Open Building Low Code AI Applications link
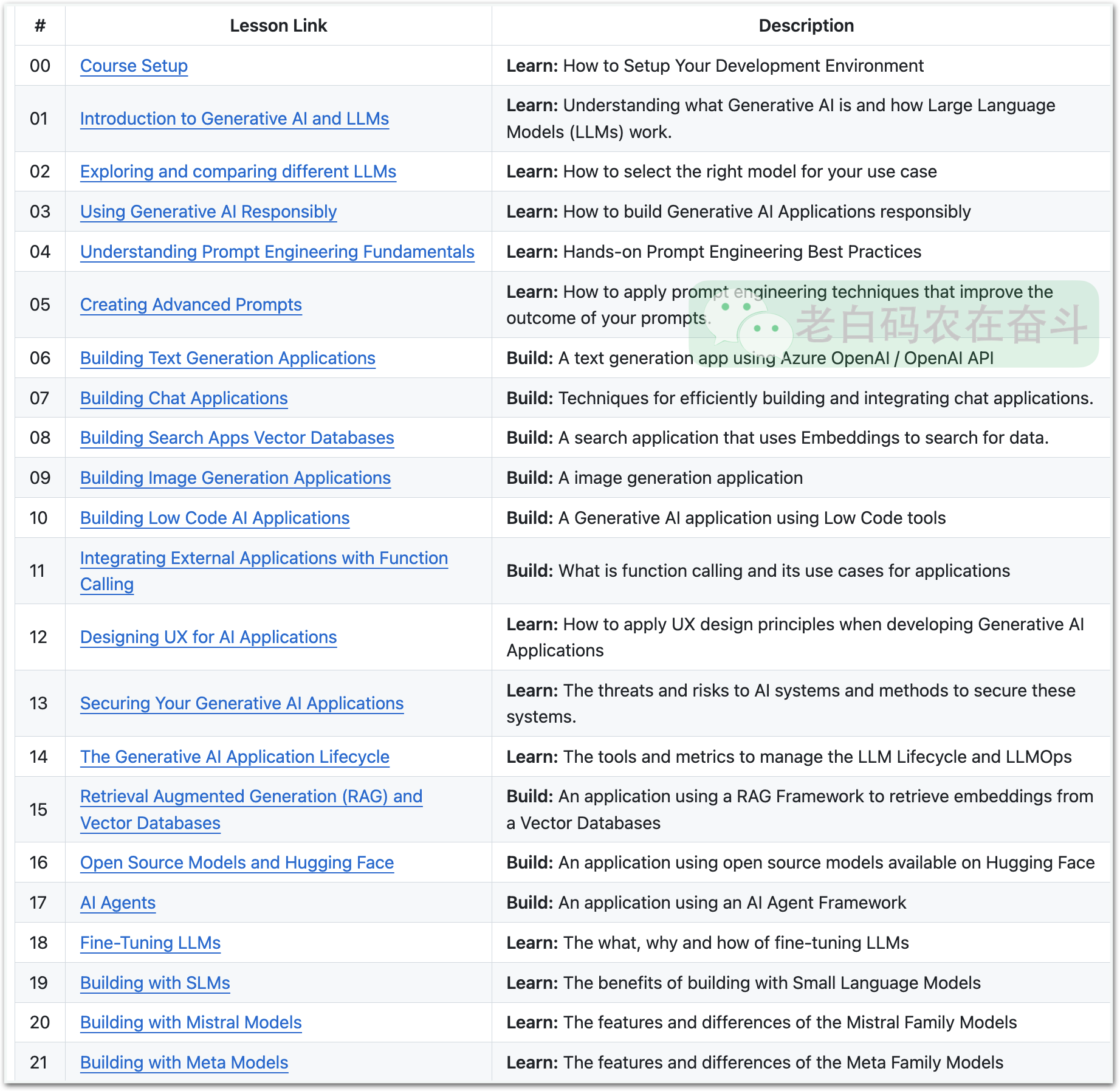The image size is (1120, 1091). coord(215,518)
